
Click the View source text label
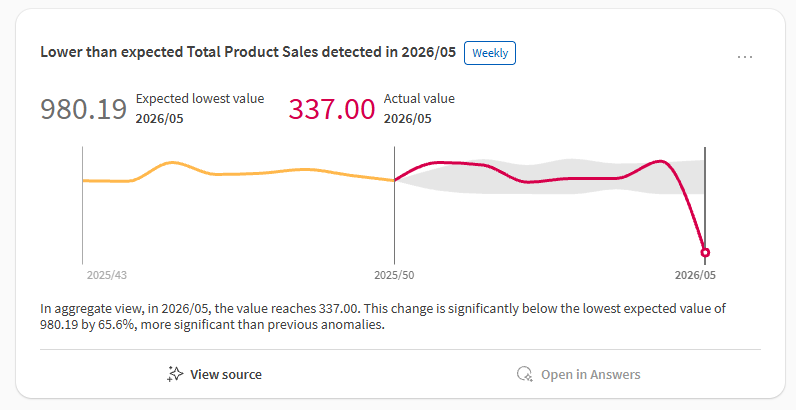pyautogui.click(x=226, y=374)
